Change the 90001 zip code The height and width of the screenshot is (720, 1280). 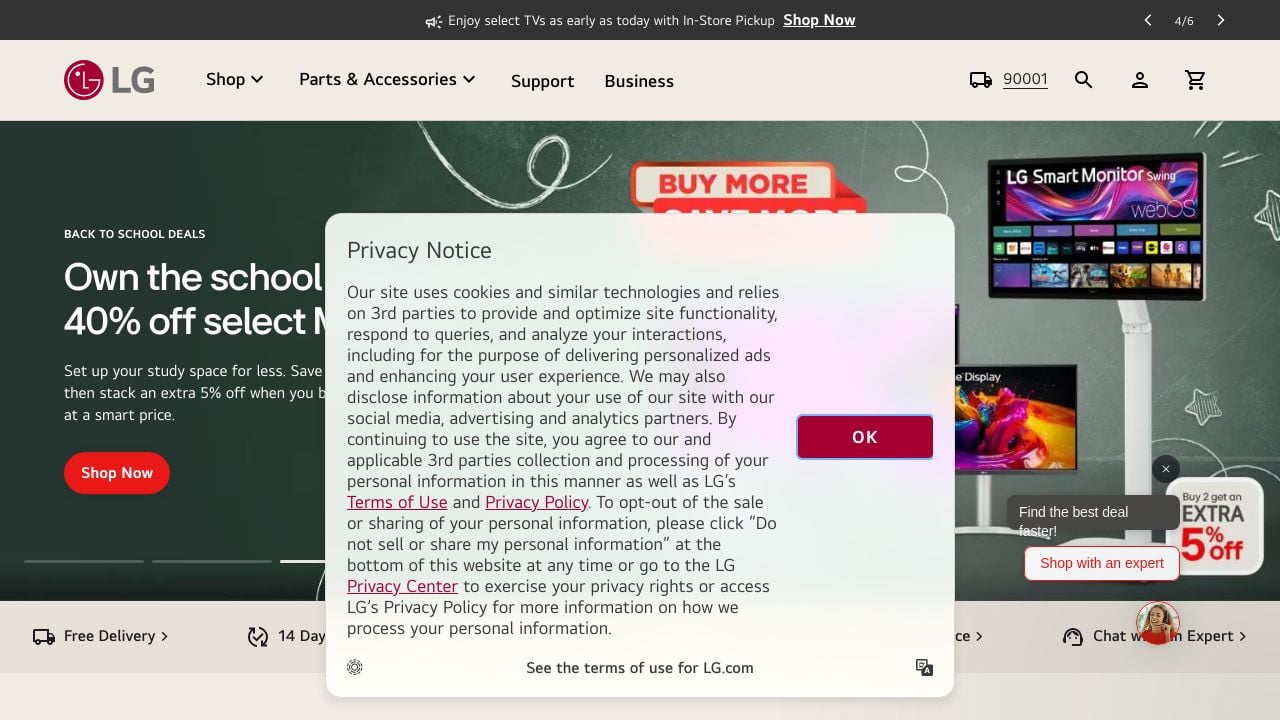click(1025, 80)
